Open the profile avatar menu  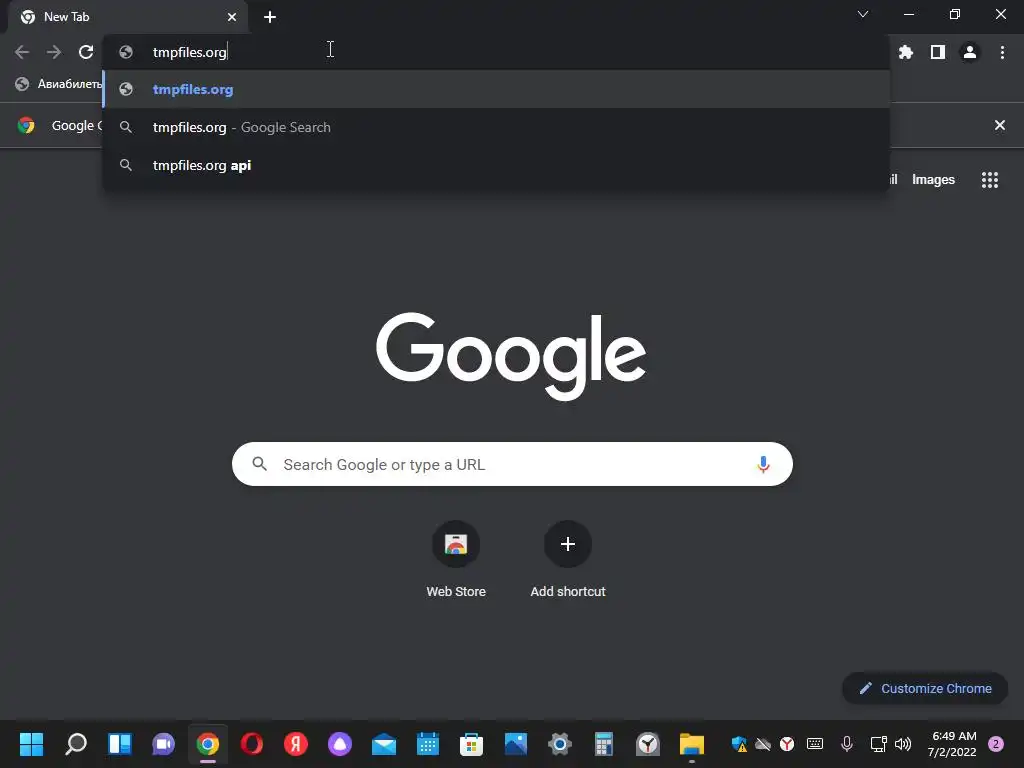(970, 52)
